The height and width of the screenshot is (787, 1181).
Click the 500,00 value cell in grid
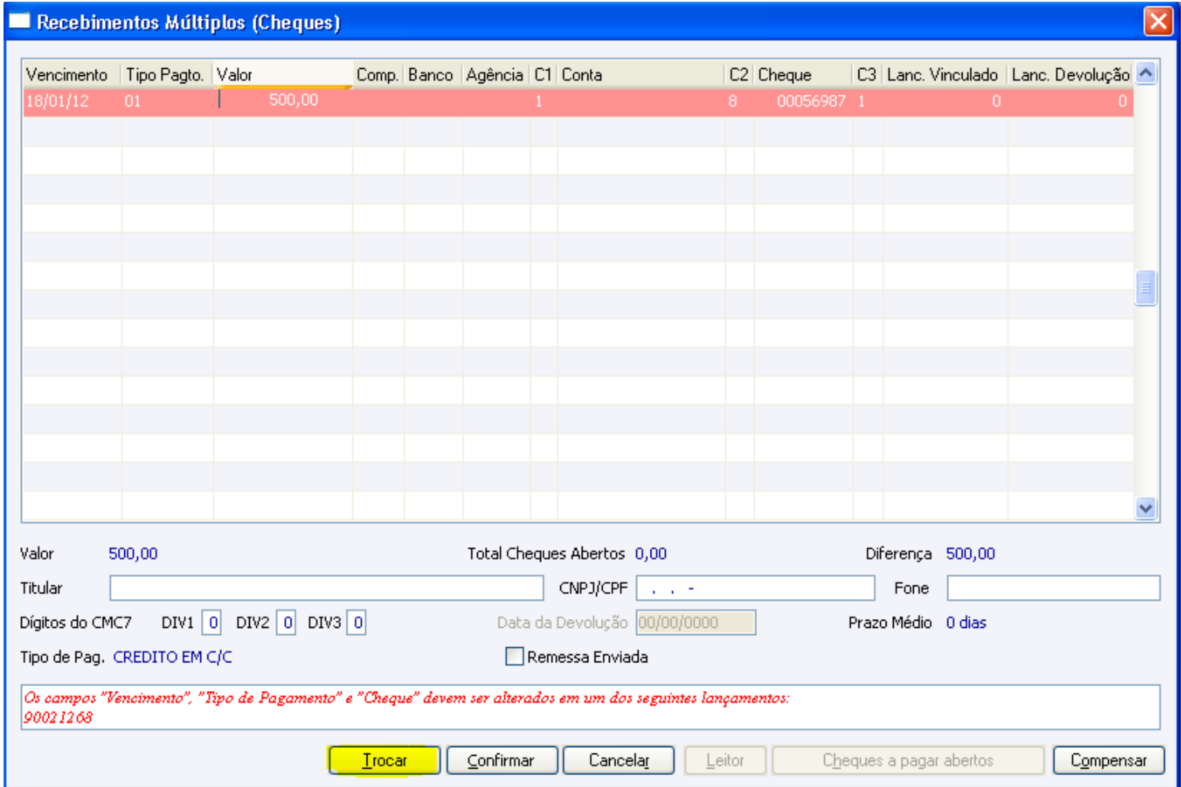tap(283, 100)
